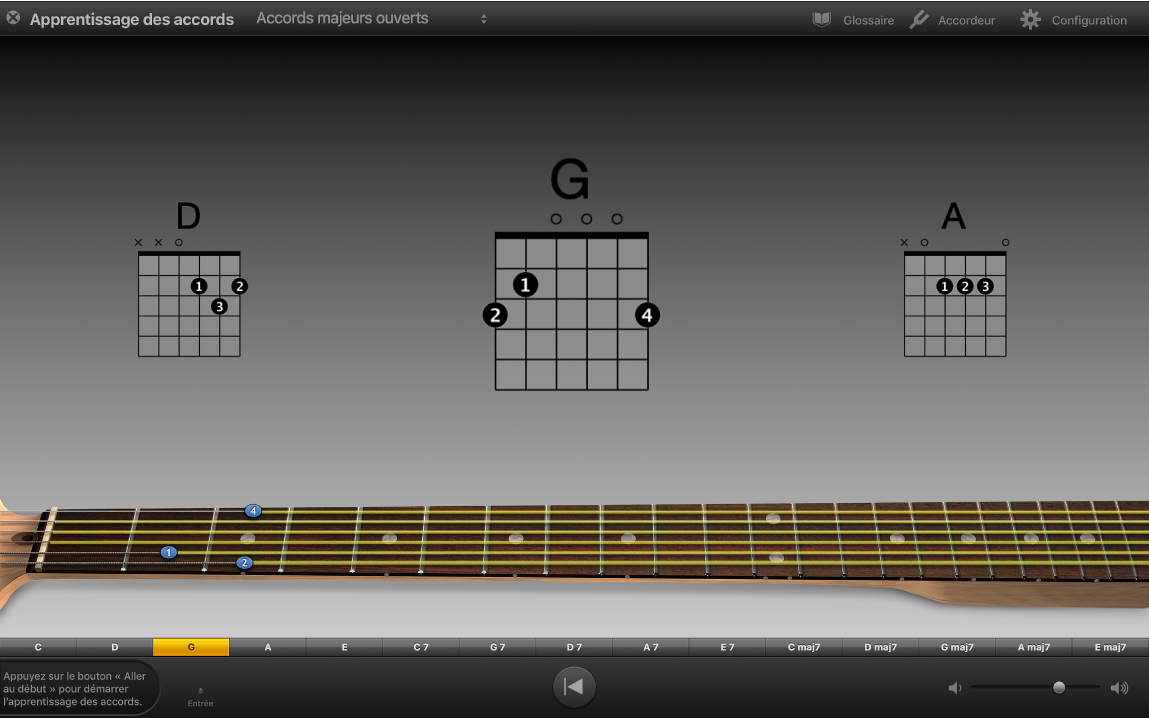Select the C chord in the chord bar
The width and height of the screenshot is (1149, 718).
[38, 647]
